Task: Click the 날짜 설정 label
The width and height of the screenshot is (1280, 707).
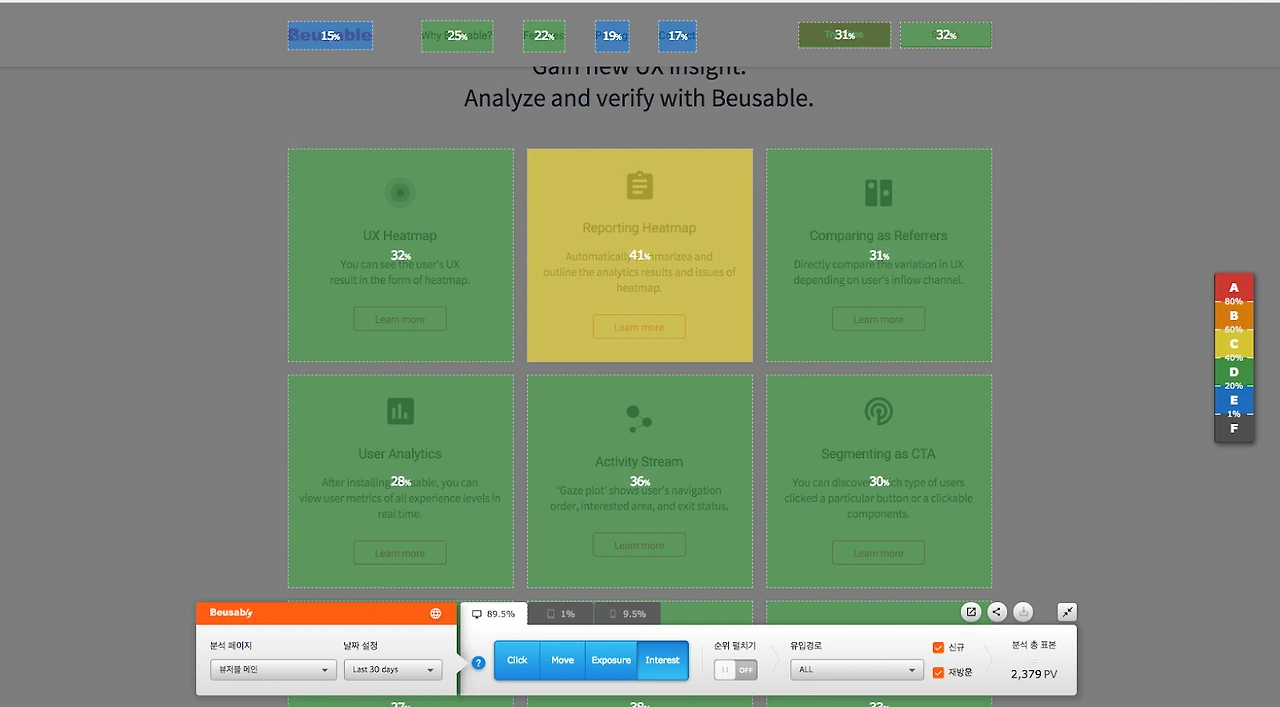Action: [361, 646]
